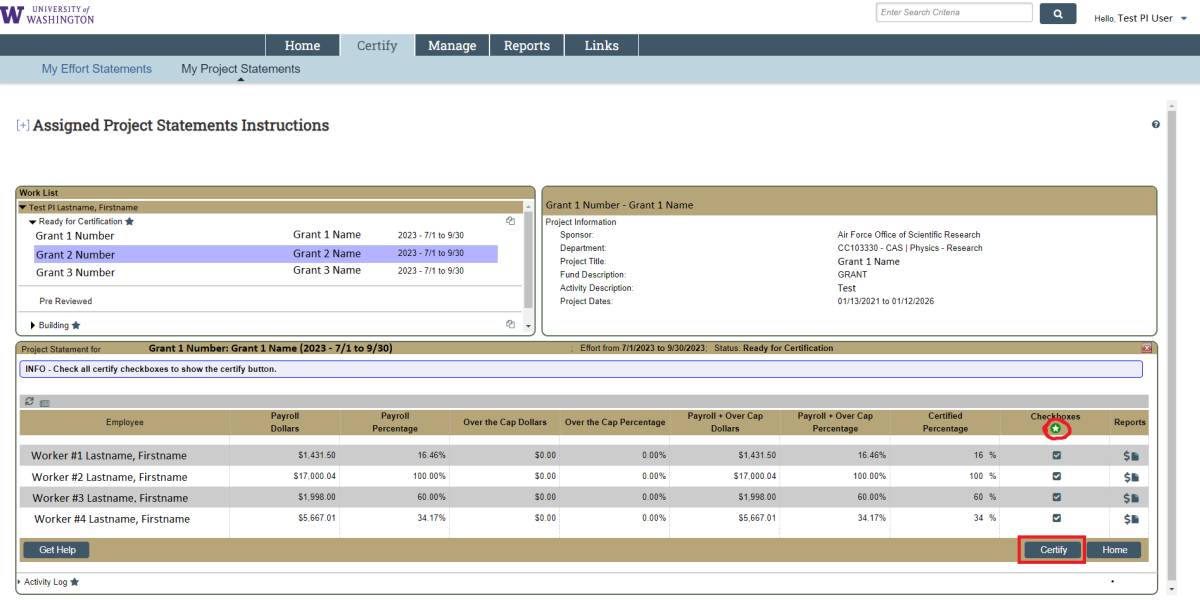Open the document report icon for Worker #3
1200x600 pixels.
1136,498
